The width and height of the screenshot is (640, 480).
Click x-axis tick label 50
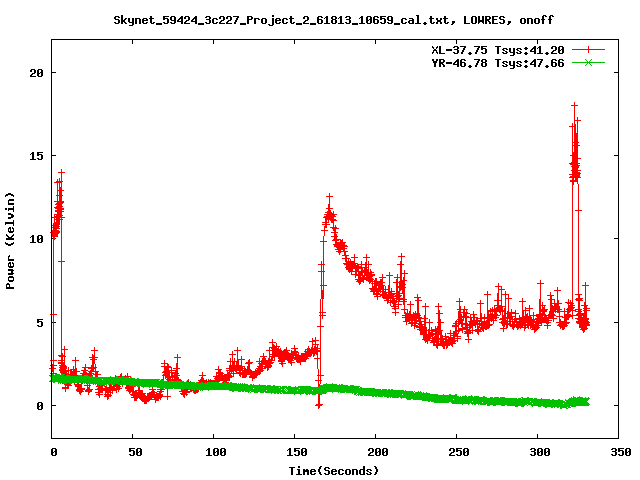(135, 452)
